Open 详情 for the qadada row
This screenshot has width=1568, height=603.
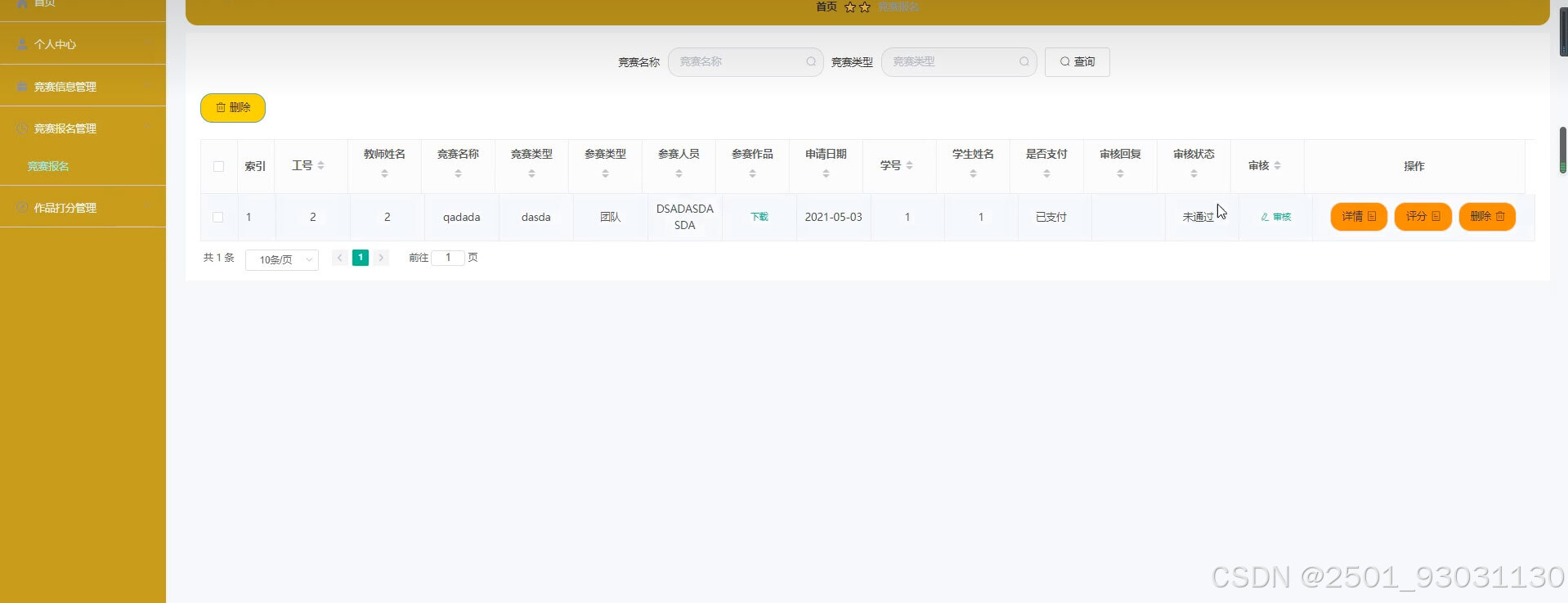pyautogui.click(x=1359, y=217)
